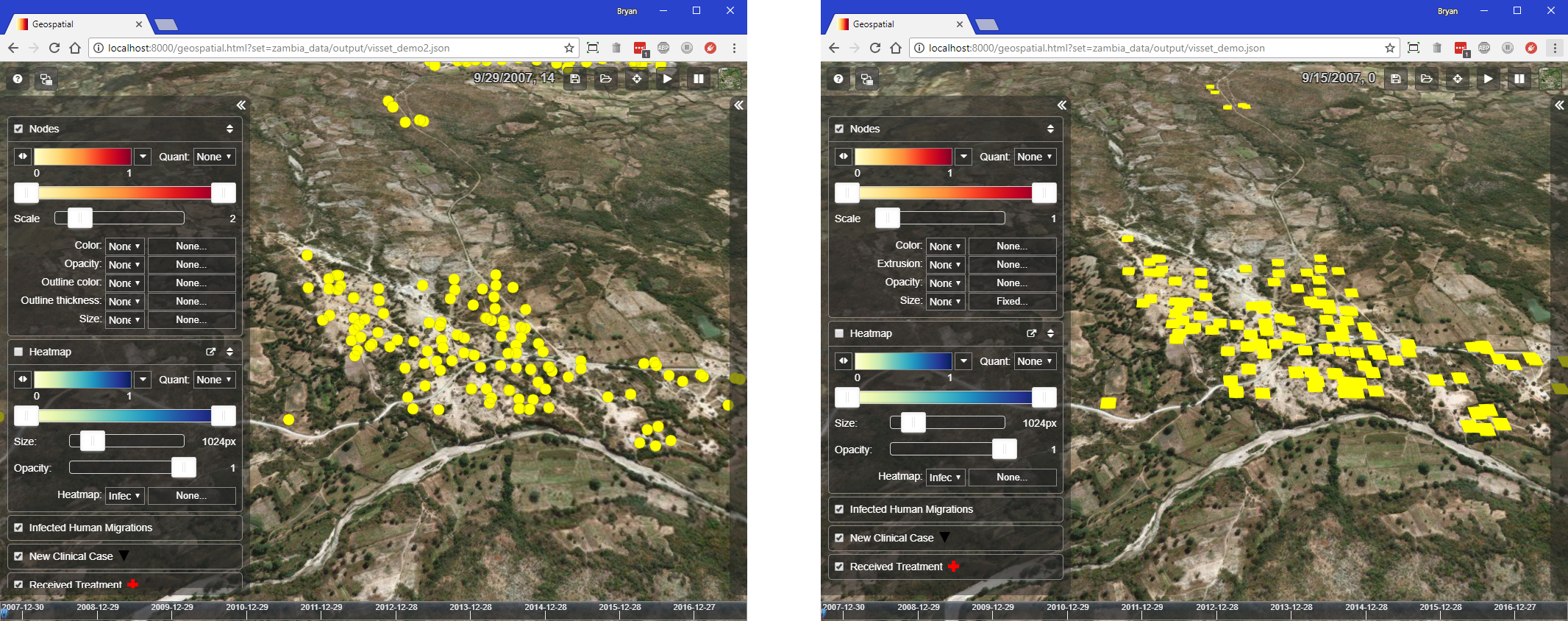Open Extrusion source dropdown in right window
The width and height of the screenshot is (1568, 621).
(945, 265)
